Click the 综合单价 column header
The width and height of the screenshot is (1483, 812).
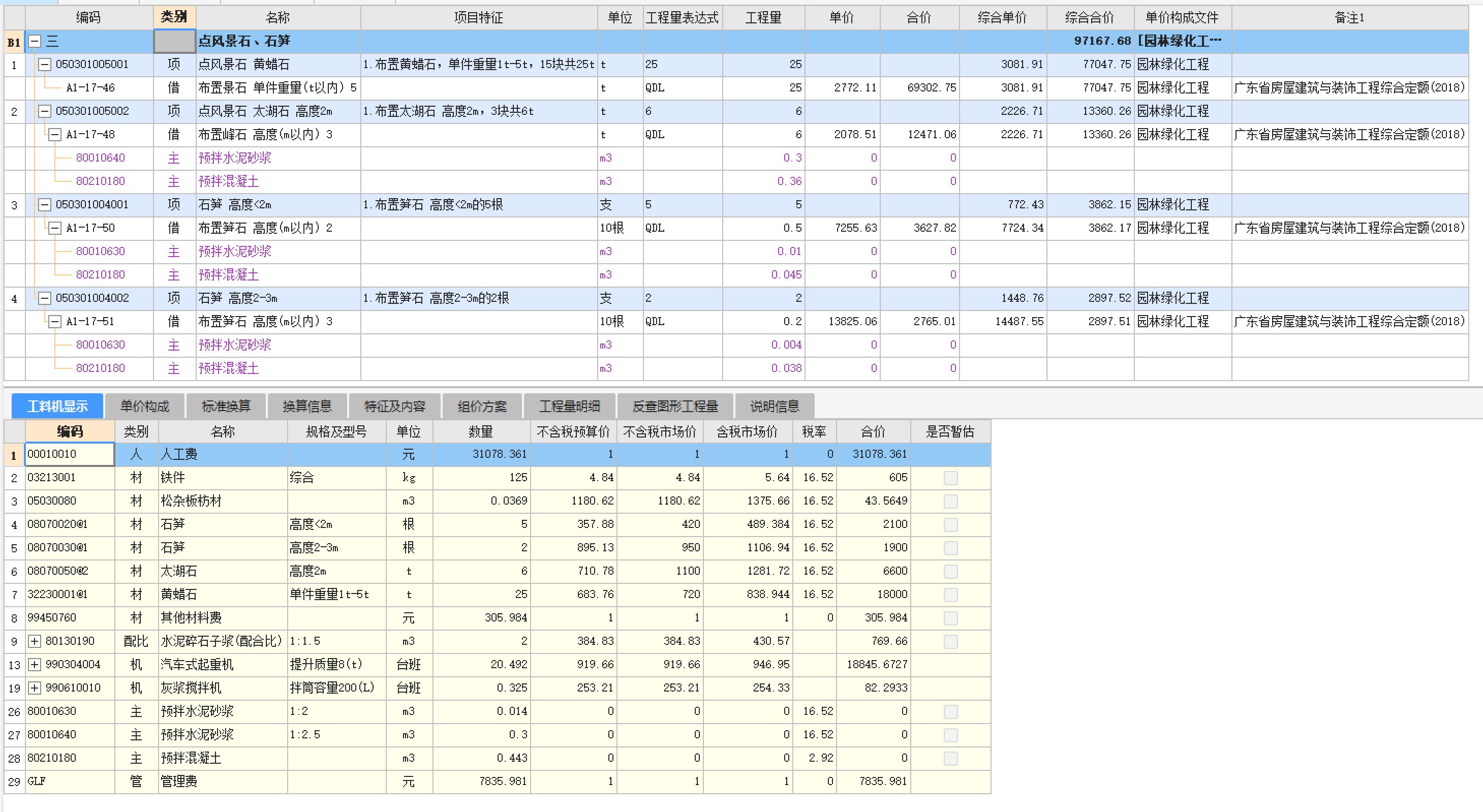click(1002, 17)
